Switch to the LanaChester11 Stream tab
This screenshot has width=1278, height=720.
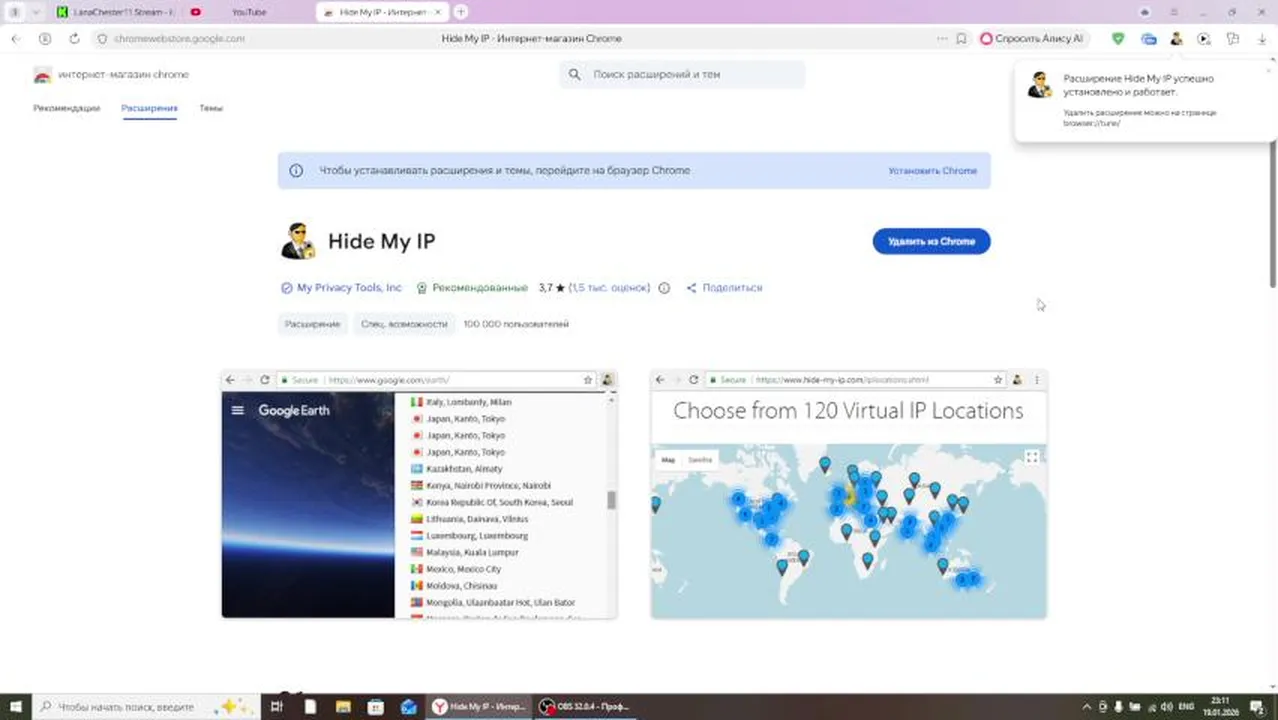coord(114,12)
